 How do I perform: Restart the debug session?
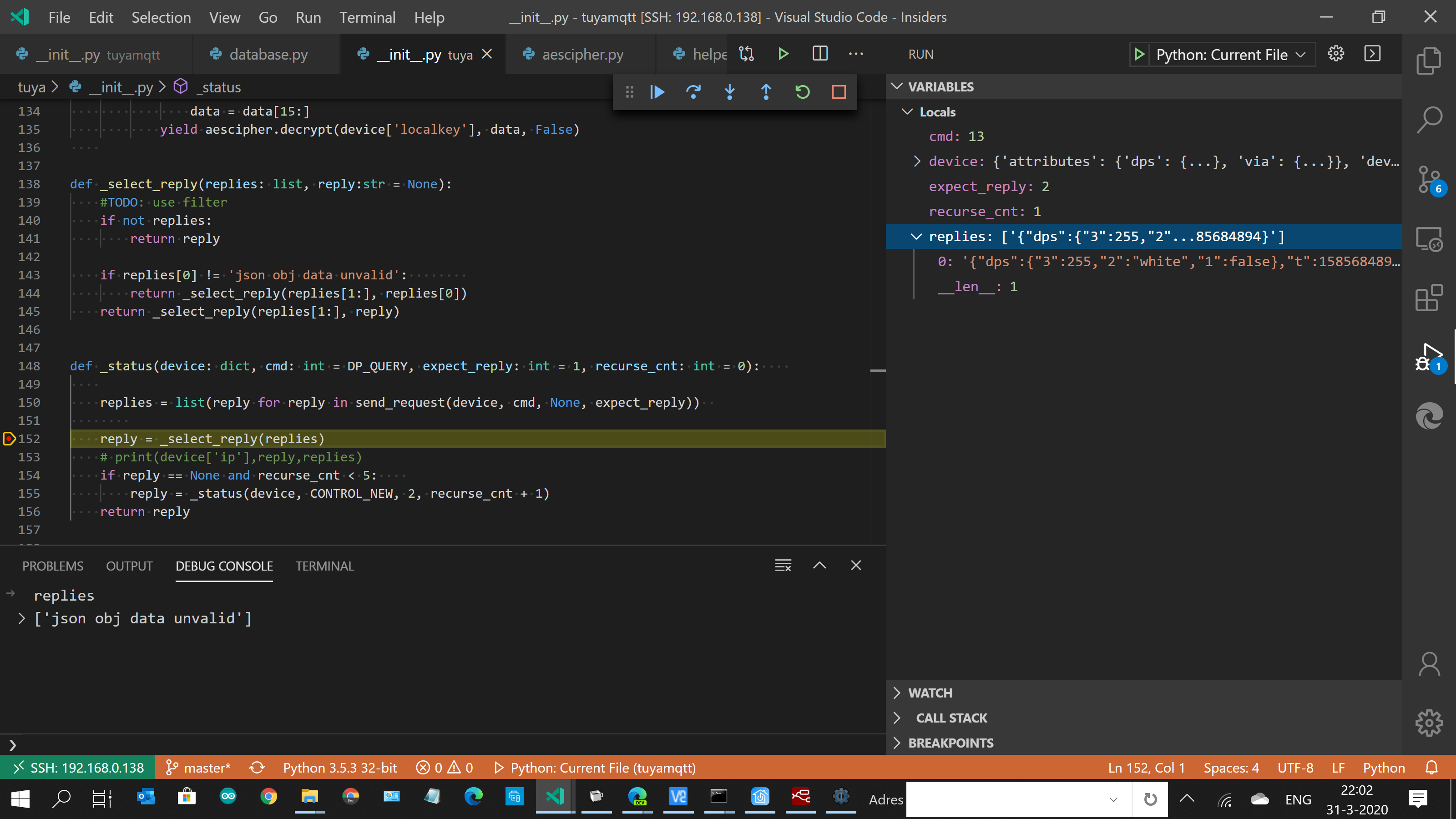click(803, 91)
